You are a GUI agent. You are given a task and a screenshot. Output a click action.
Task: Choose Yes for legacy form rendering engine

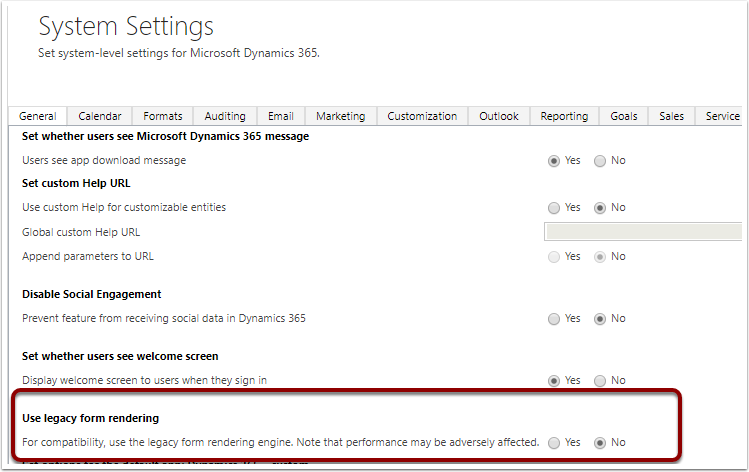(x=554, y=443)
